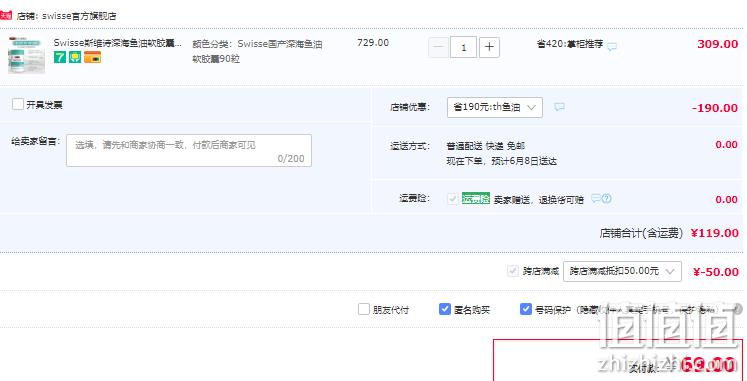Click the cross-store discount ¥-50.00
747x381 pixels.
[x=716, y=272]
